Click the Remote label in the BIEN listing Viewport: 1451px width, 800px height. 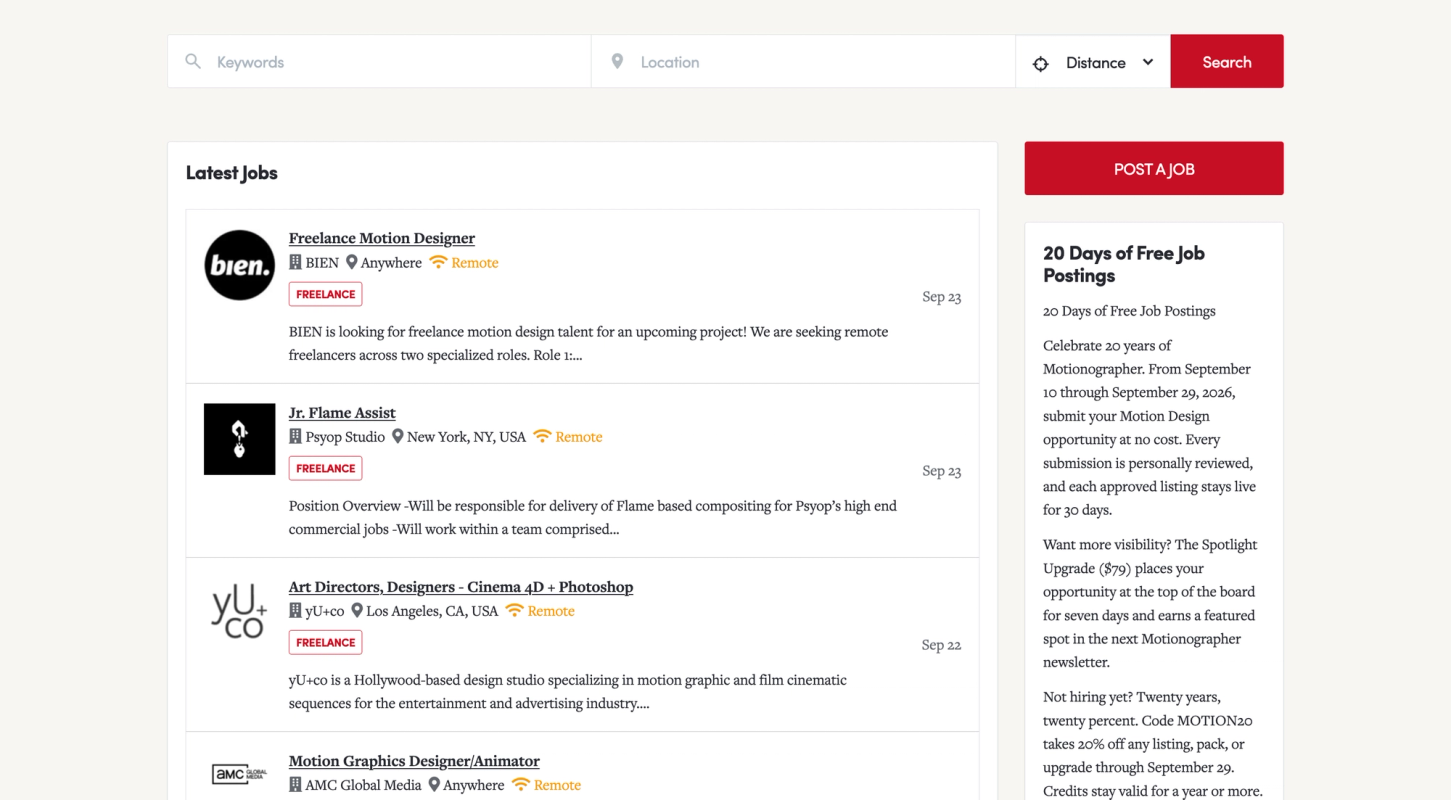(x=475, y=263)
